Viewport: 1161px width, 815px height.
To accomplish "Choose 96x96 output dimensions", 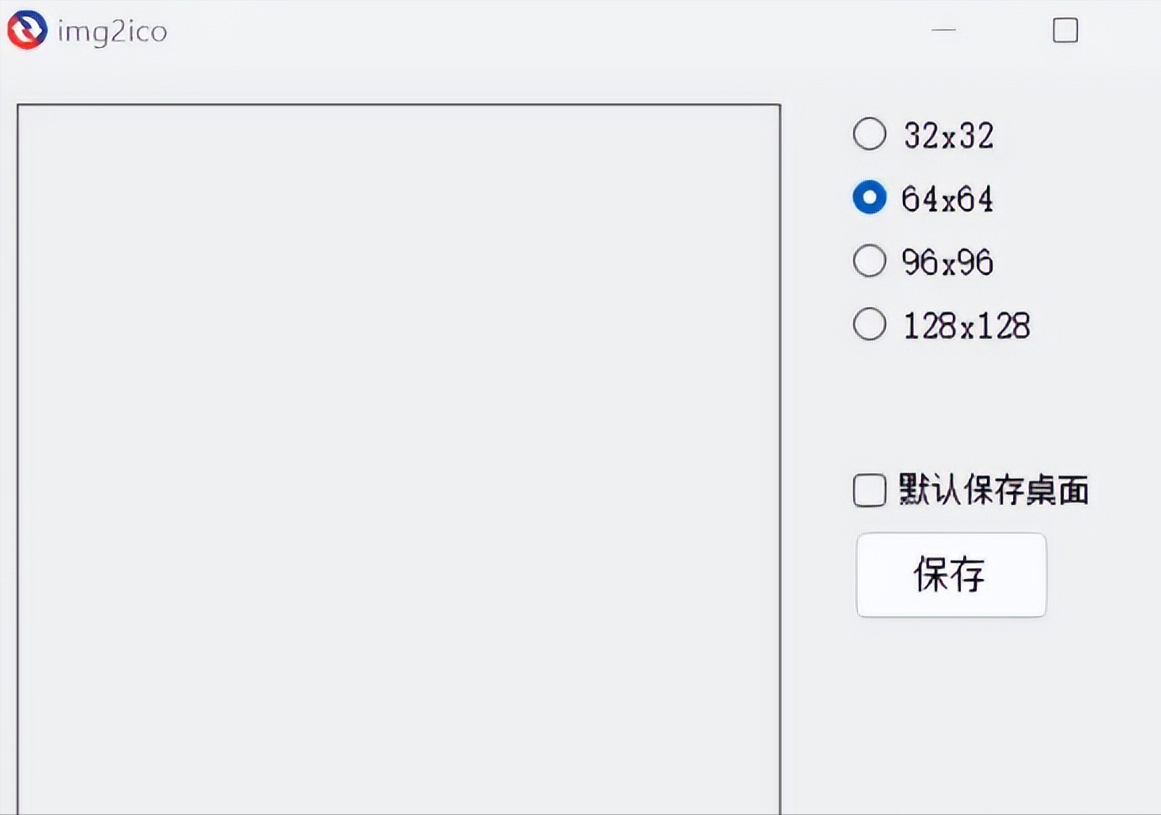I will point(869,261).
